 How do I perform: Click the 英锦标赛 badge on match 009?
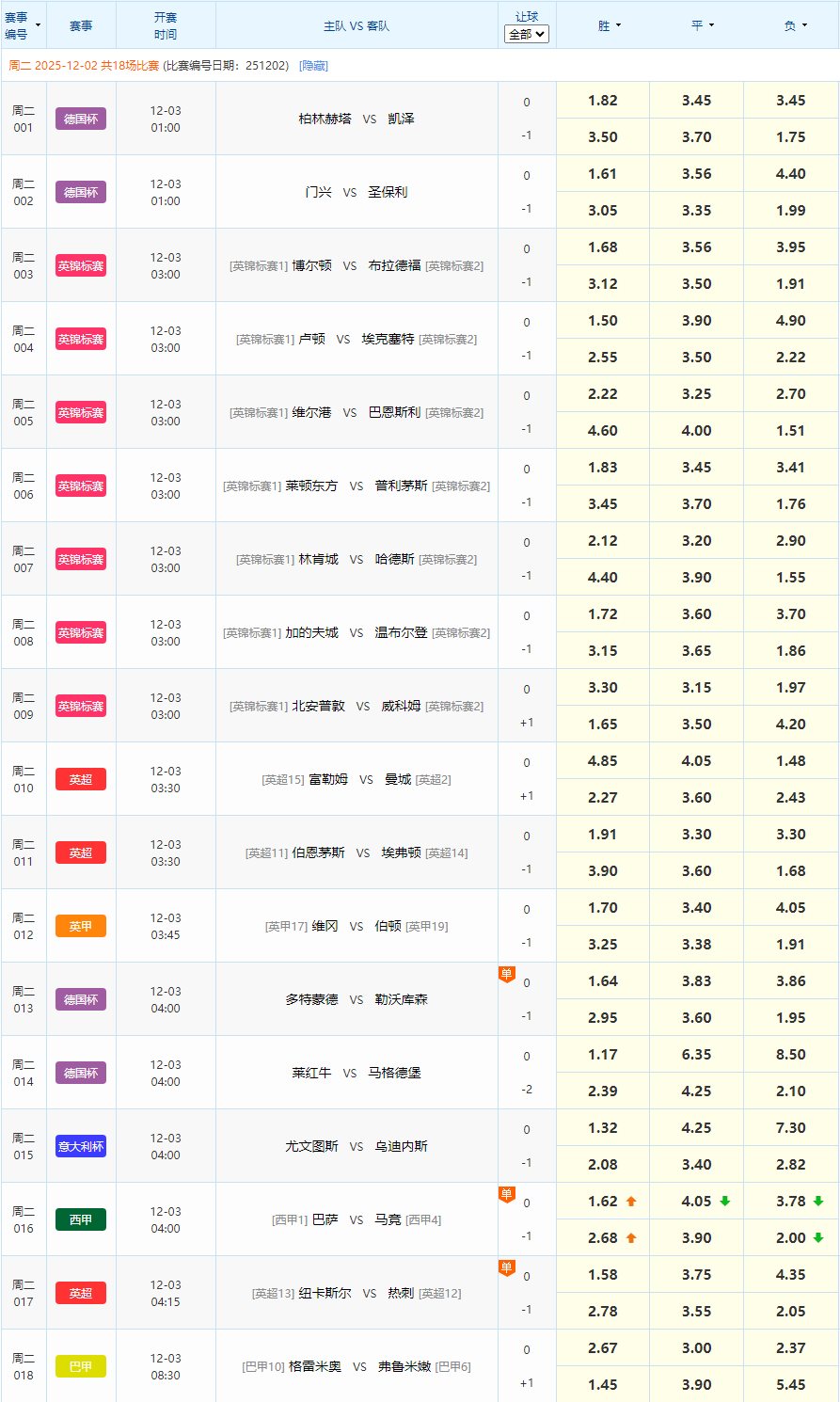pos(81,706)
